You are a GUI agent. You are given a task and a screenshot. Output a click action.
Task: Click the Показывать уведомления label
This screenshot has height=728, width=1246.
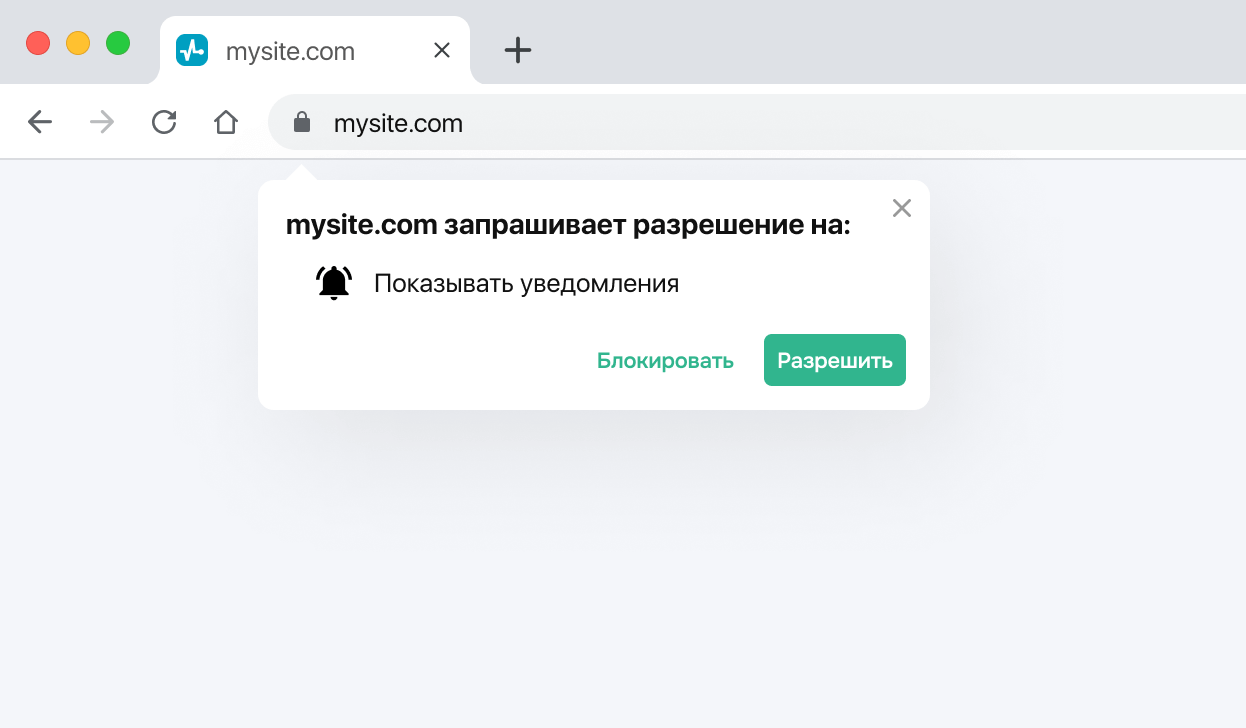(526, 284)
